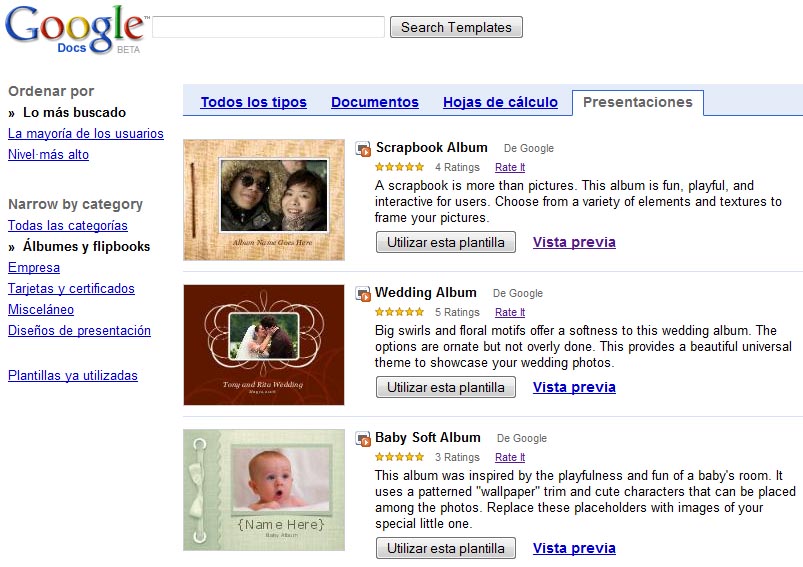The width and height of the screenshot is (803, 567).
Task: Click the Google Docs logo
Action: pos(75,30)
